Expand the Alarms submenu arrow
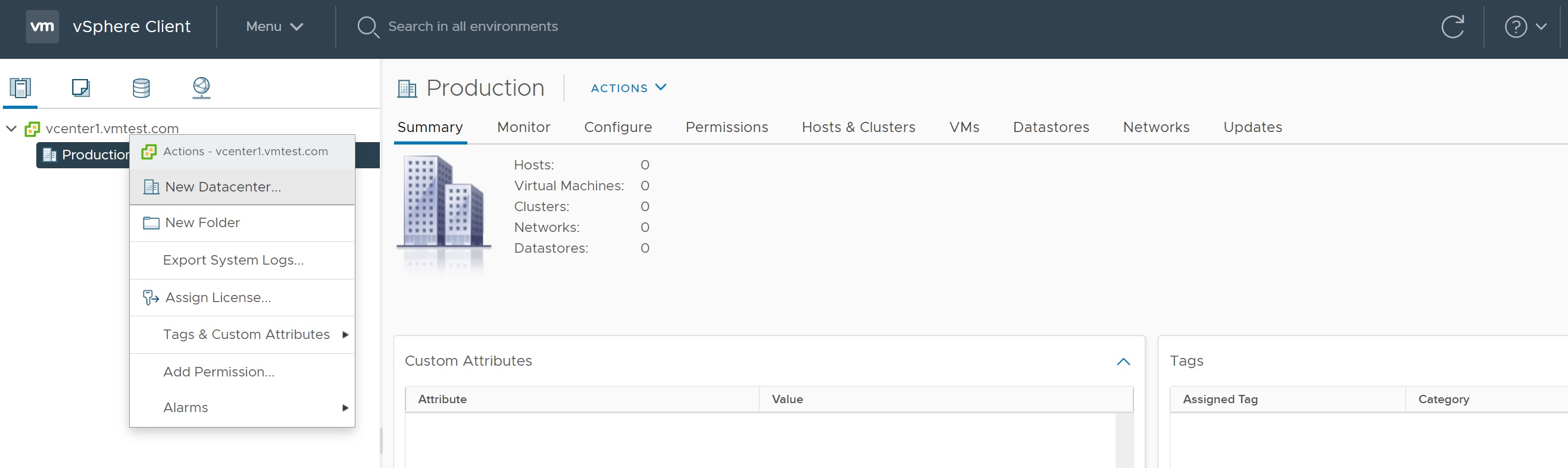Image resolution: width=1568 pixels, height=468 pixels. tap(346, 408)
